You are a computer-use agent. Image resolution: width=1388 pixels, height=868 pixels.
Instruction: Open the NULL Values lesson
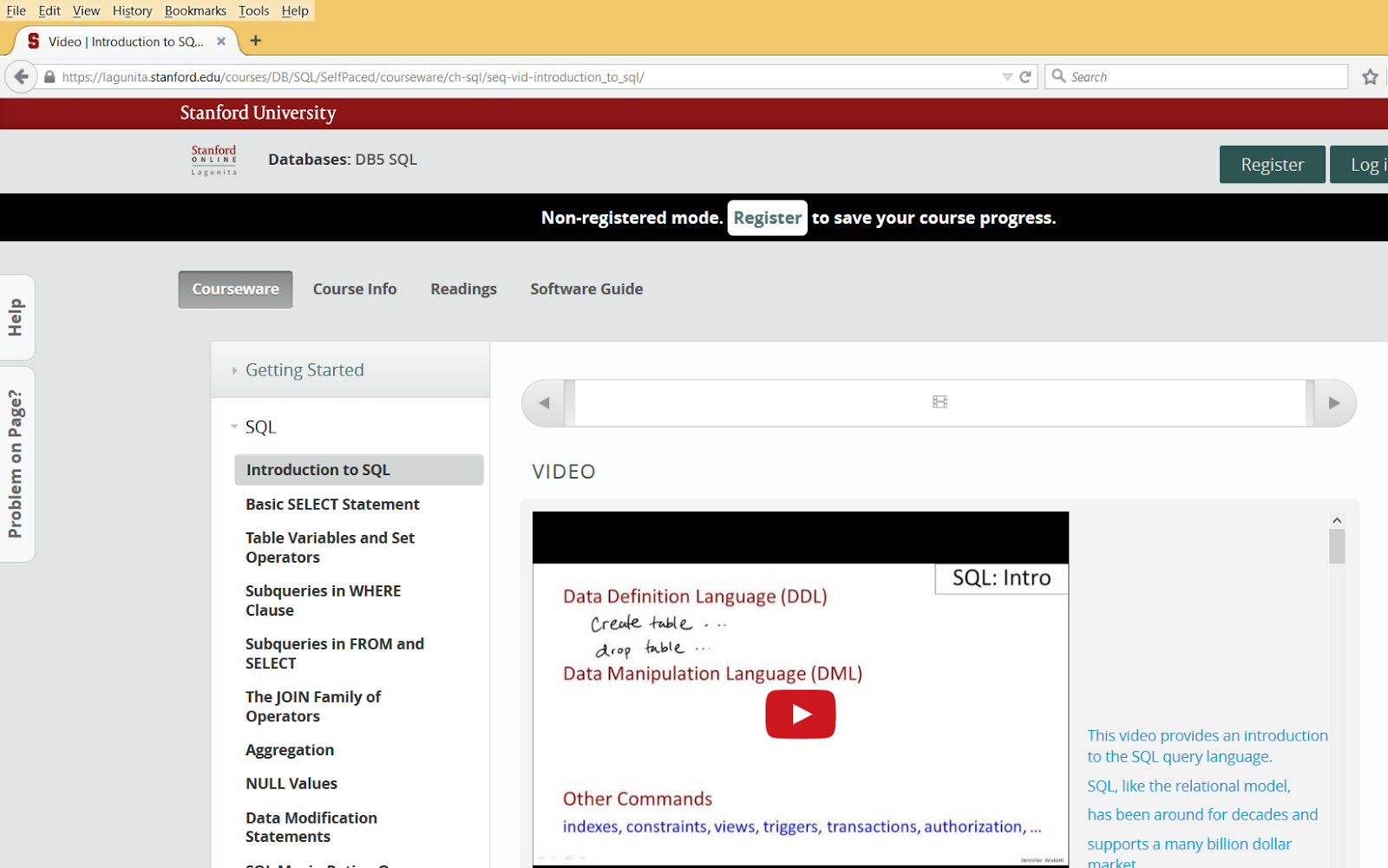[x=291, y=783]
